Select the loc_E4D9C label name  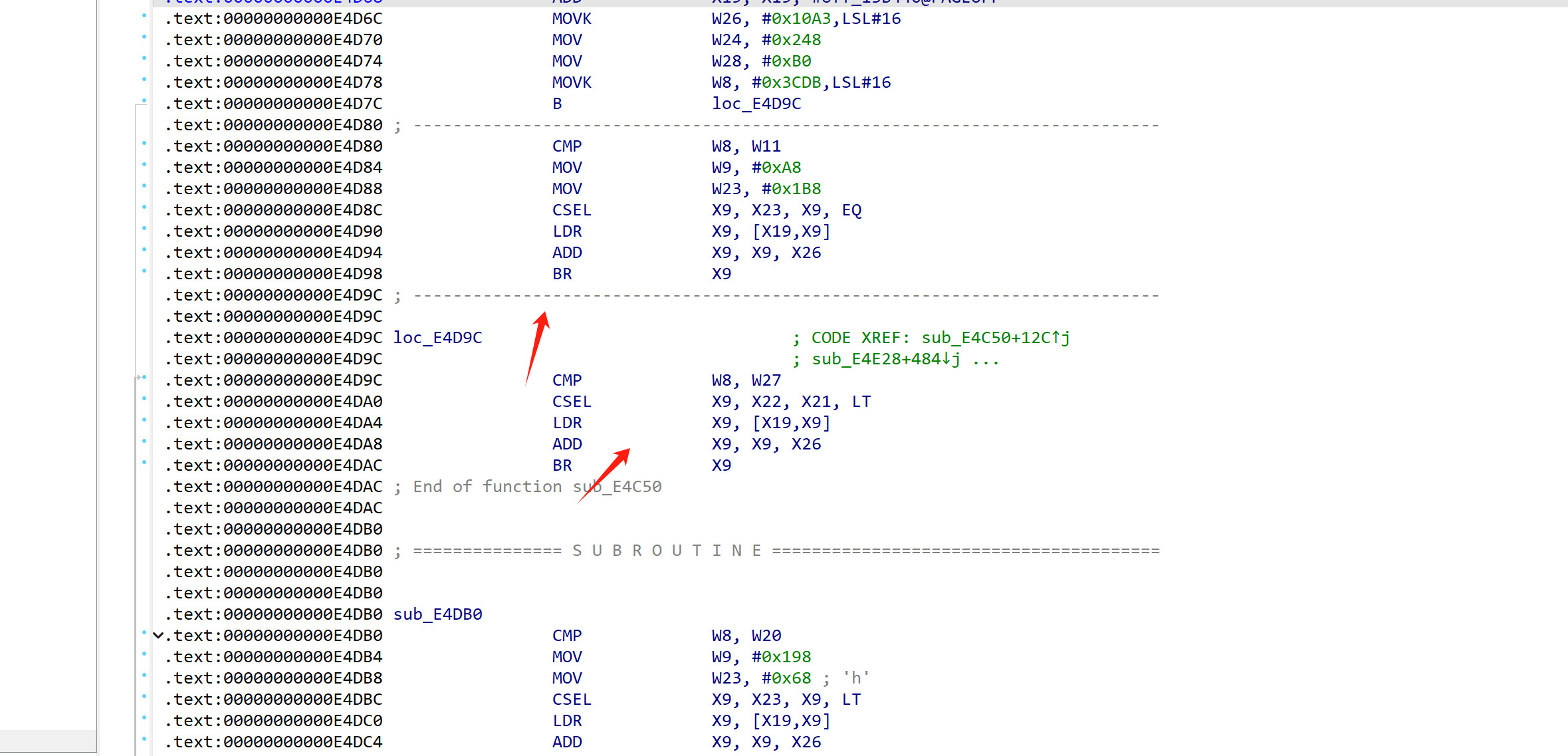pos(437,338)
